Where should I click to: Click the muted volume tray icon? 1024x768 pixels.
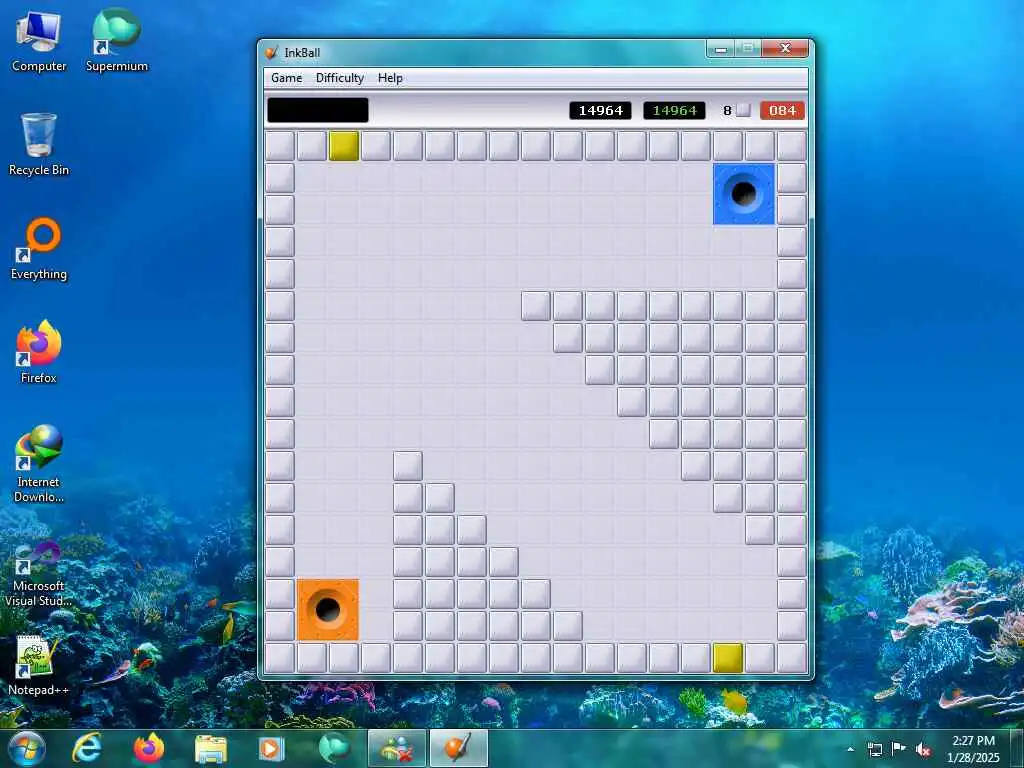click(923, 749)
